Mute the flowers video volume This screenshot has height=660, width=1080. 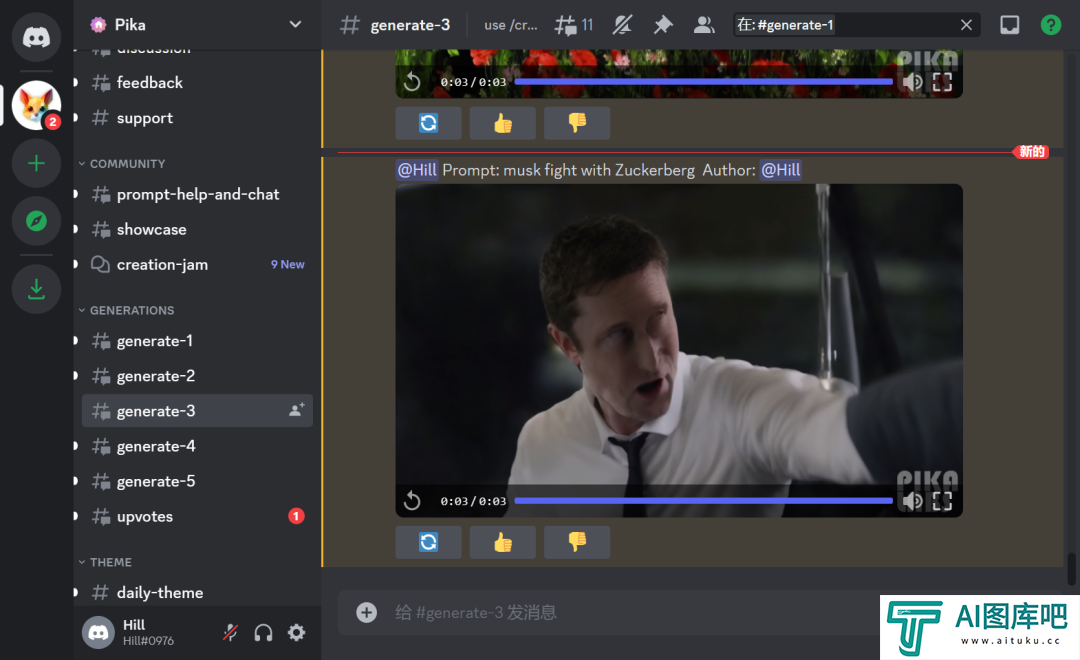click(x=913, y=82)
